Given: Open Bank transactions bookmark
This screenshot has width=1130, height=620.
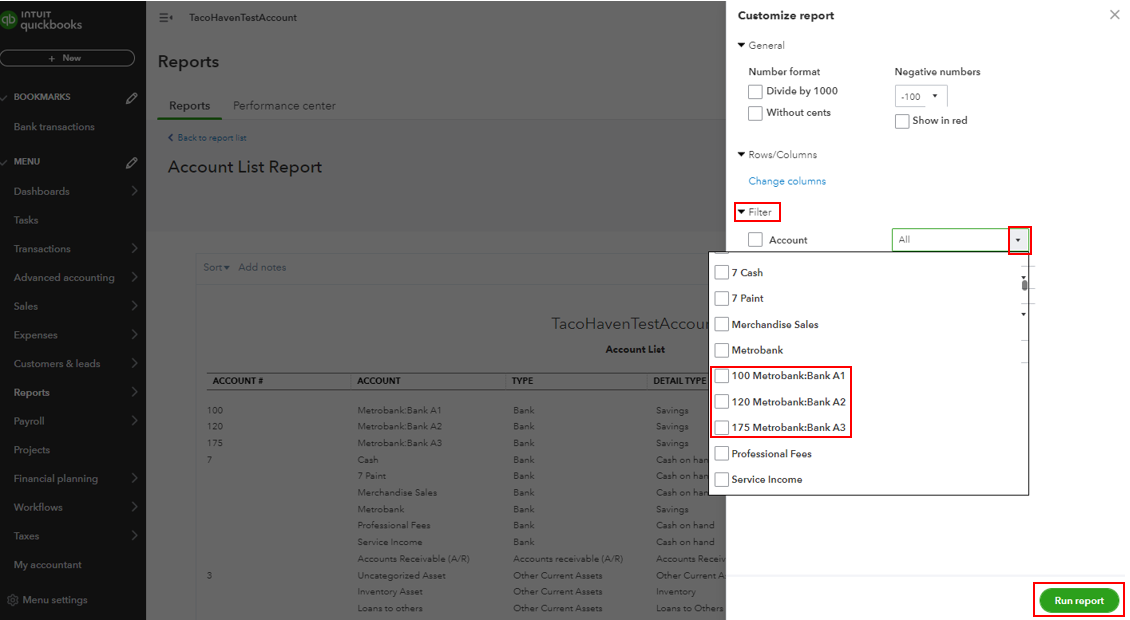Looking at the screenshot, I should pos(54,127).
